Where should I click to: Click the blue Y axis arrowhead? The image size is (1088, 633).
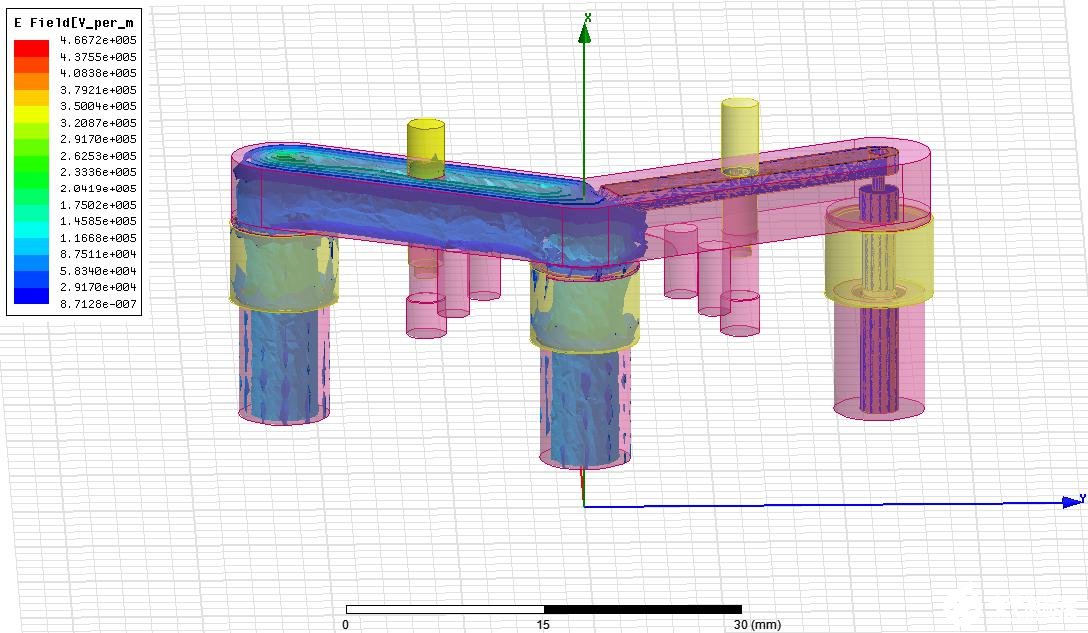1072,501
